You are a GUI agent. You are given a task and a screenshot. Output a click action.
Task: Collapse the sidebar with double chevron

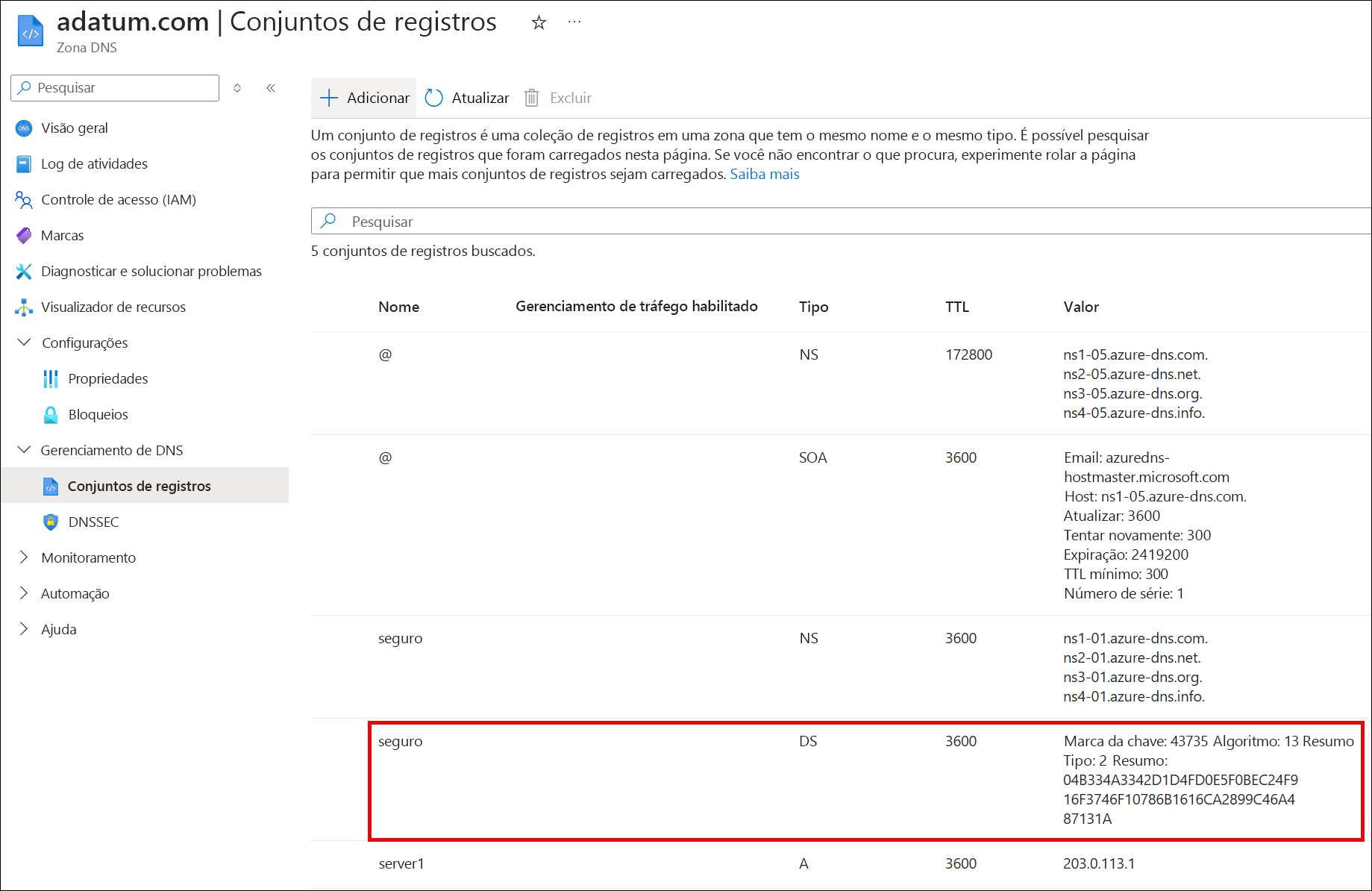[271, 88]
